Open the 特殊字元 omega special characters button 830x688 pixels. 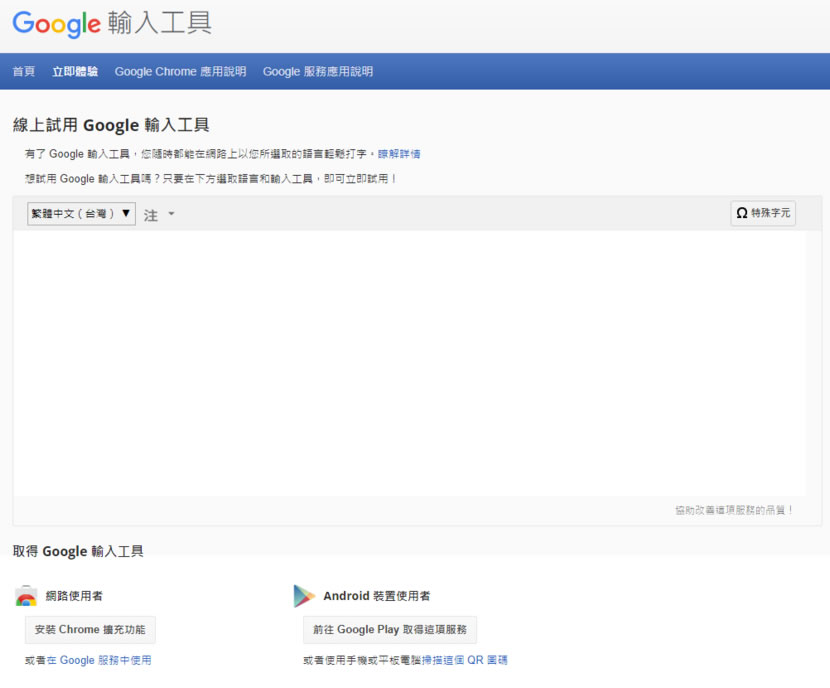tap(763, 213)
